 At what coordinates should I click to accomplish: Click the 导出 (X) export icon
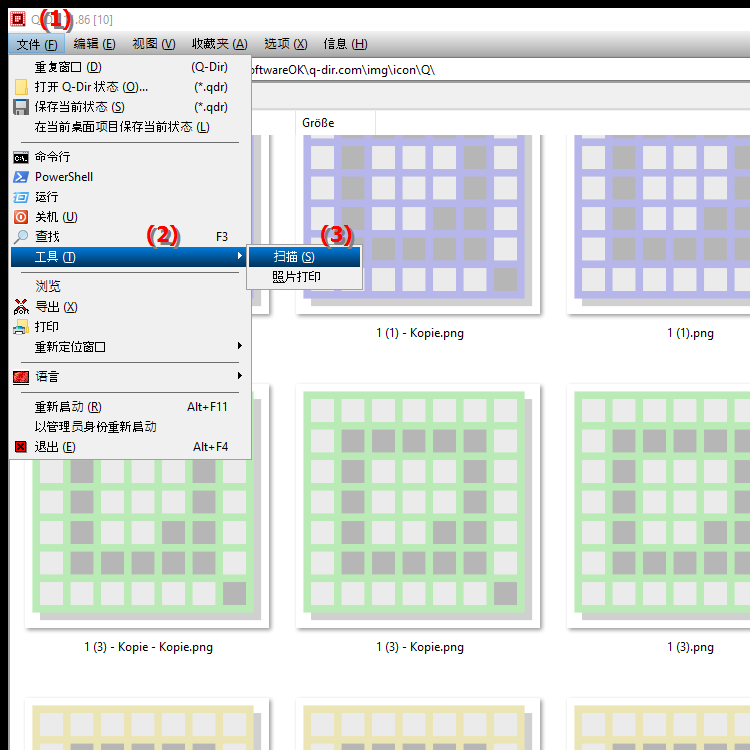coord(21,307)
